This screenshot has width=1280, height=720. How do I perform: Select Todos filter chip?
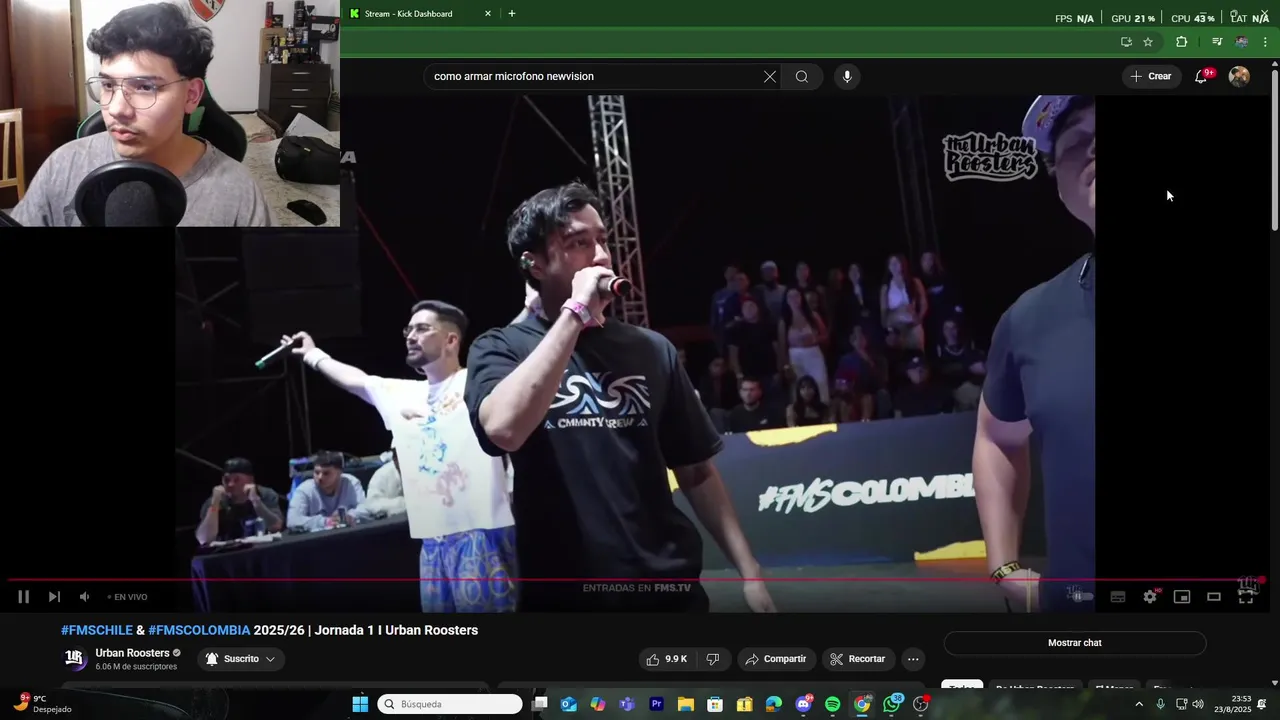[962, 687]
